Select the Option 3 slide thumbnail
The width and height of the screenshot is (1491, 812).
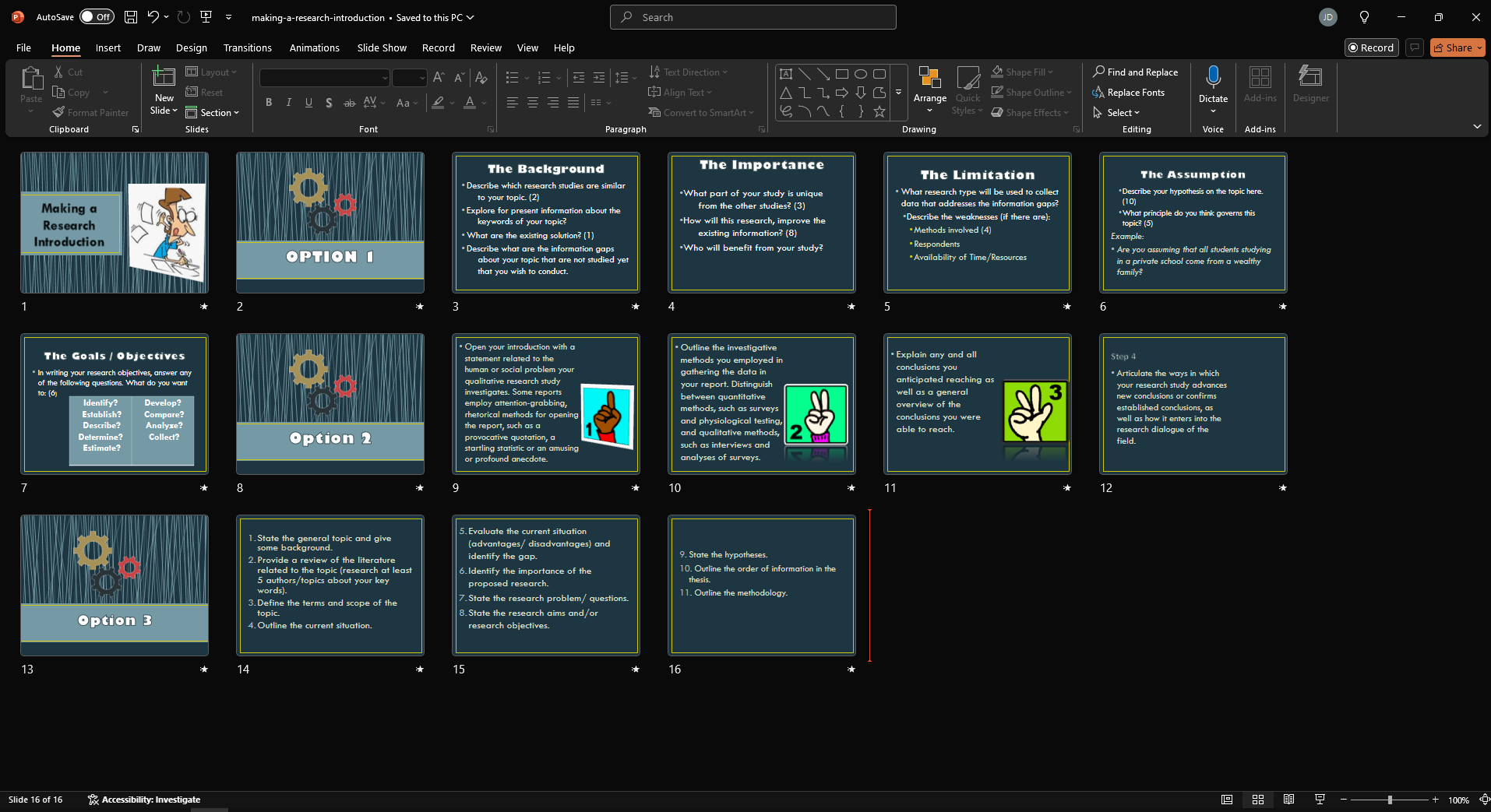click(x=115, y=585)
